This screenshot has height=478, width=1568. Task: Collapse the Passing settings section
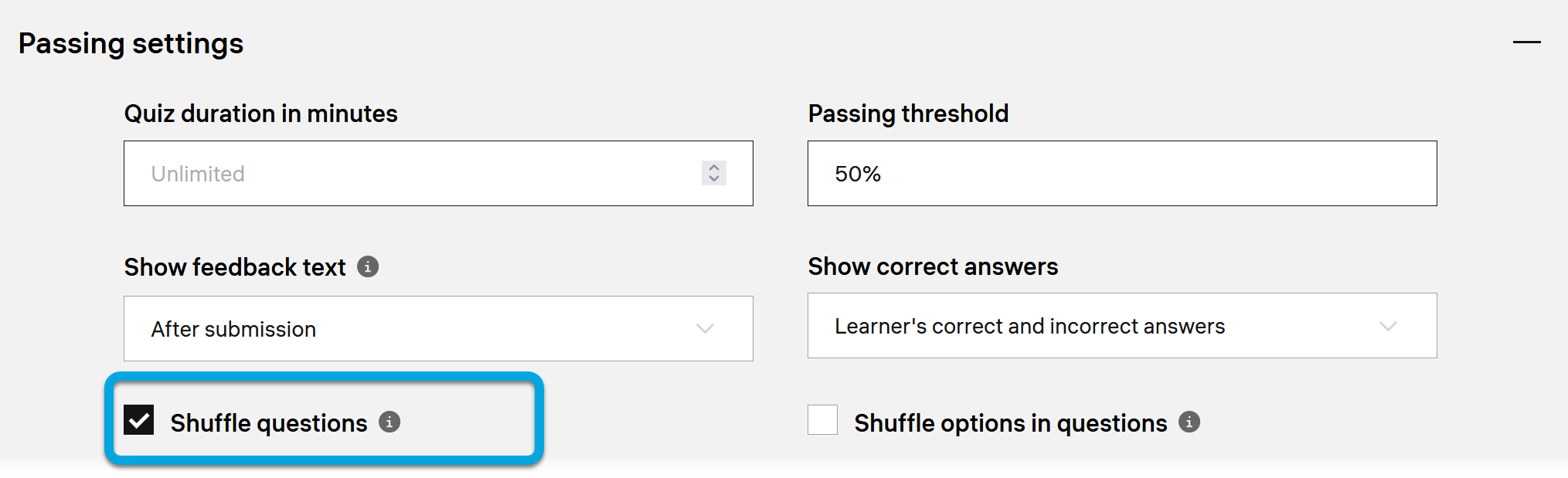[1526, 42]
